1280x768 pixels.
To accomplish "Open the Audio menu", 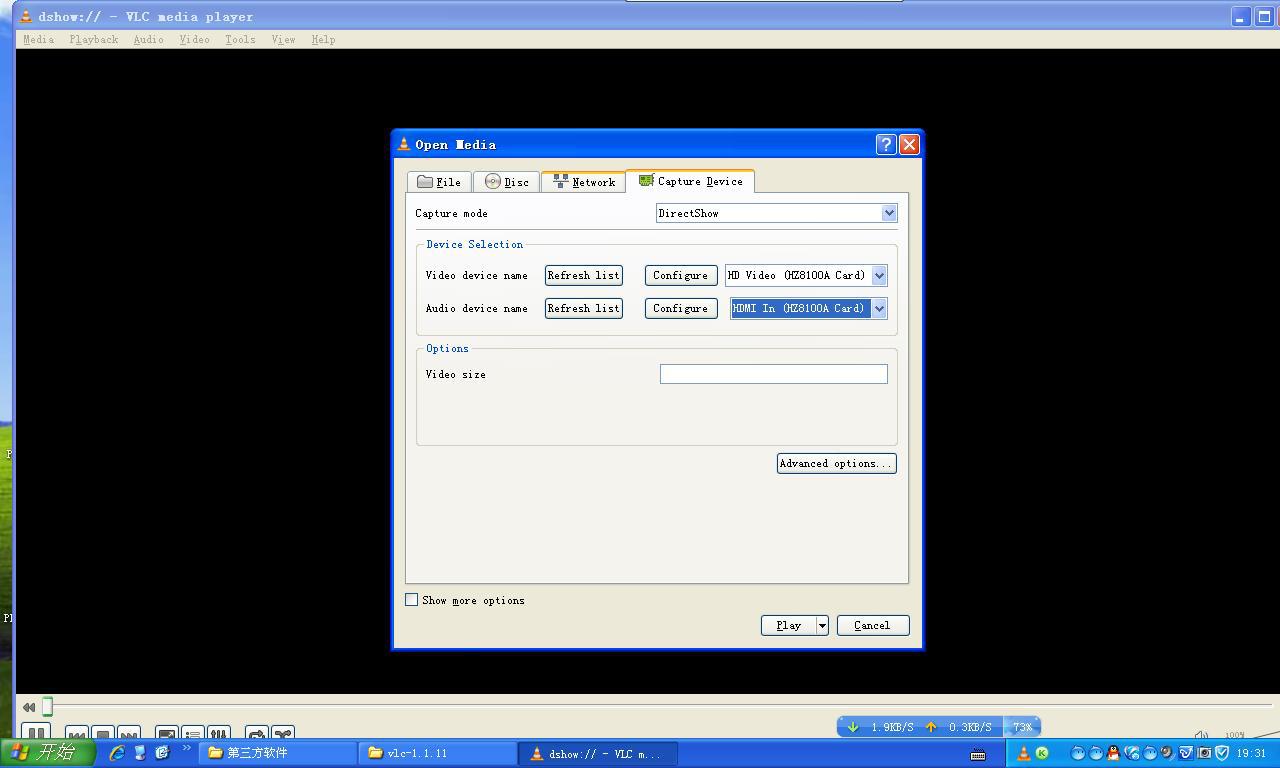I will coord(148,40).
